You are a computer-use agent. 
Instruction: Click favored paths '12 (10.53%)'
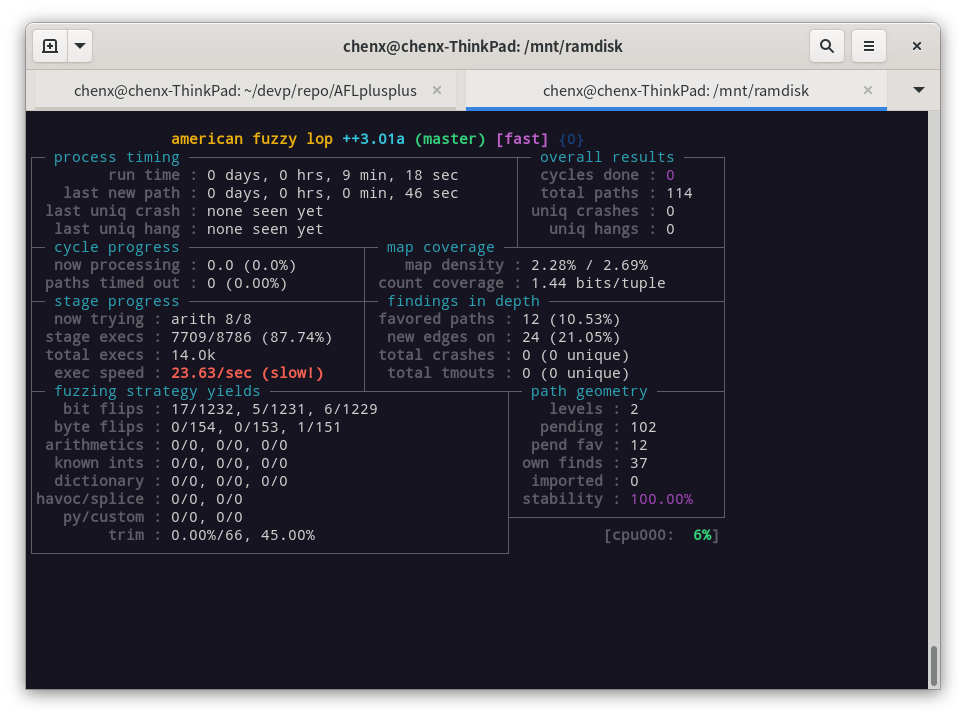(571, 319)
